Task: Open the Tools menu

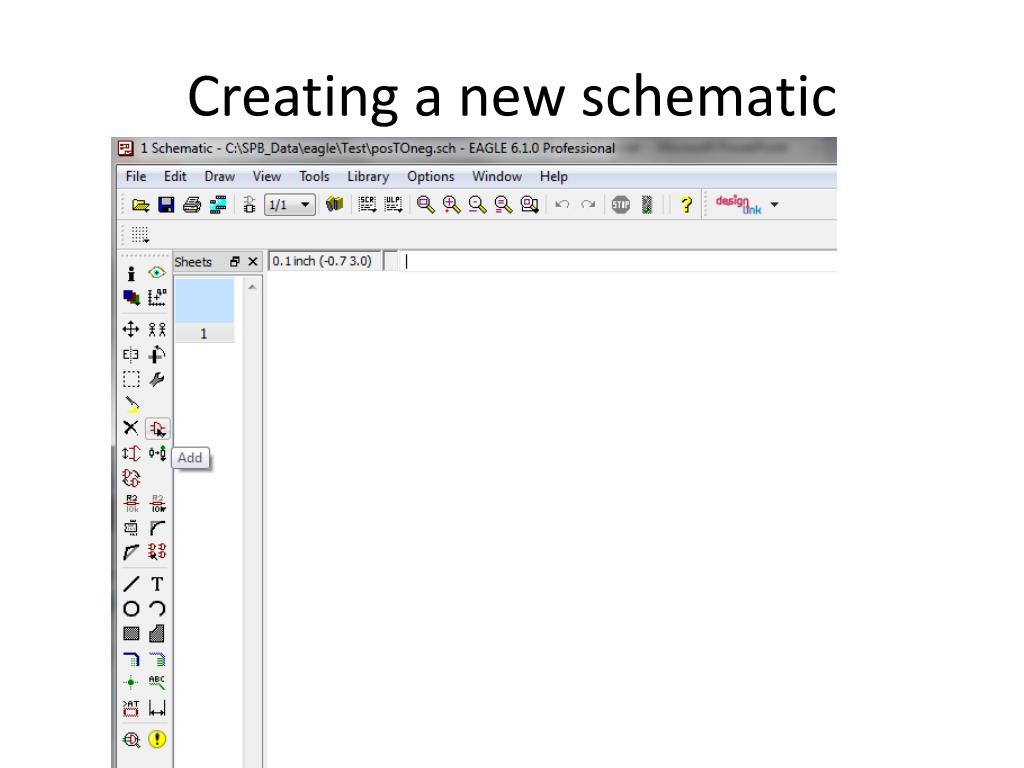Action: click(x=314, y=176)
